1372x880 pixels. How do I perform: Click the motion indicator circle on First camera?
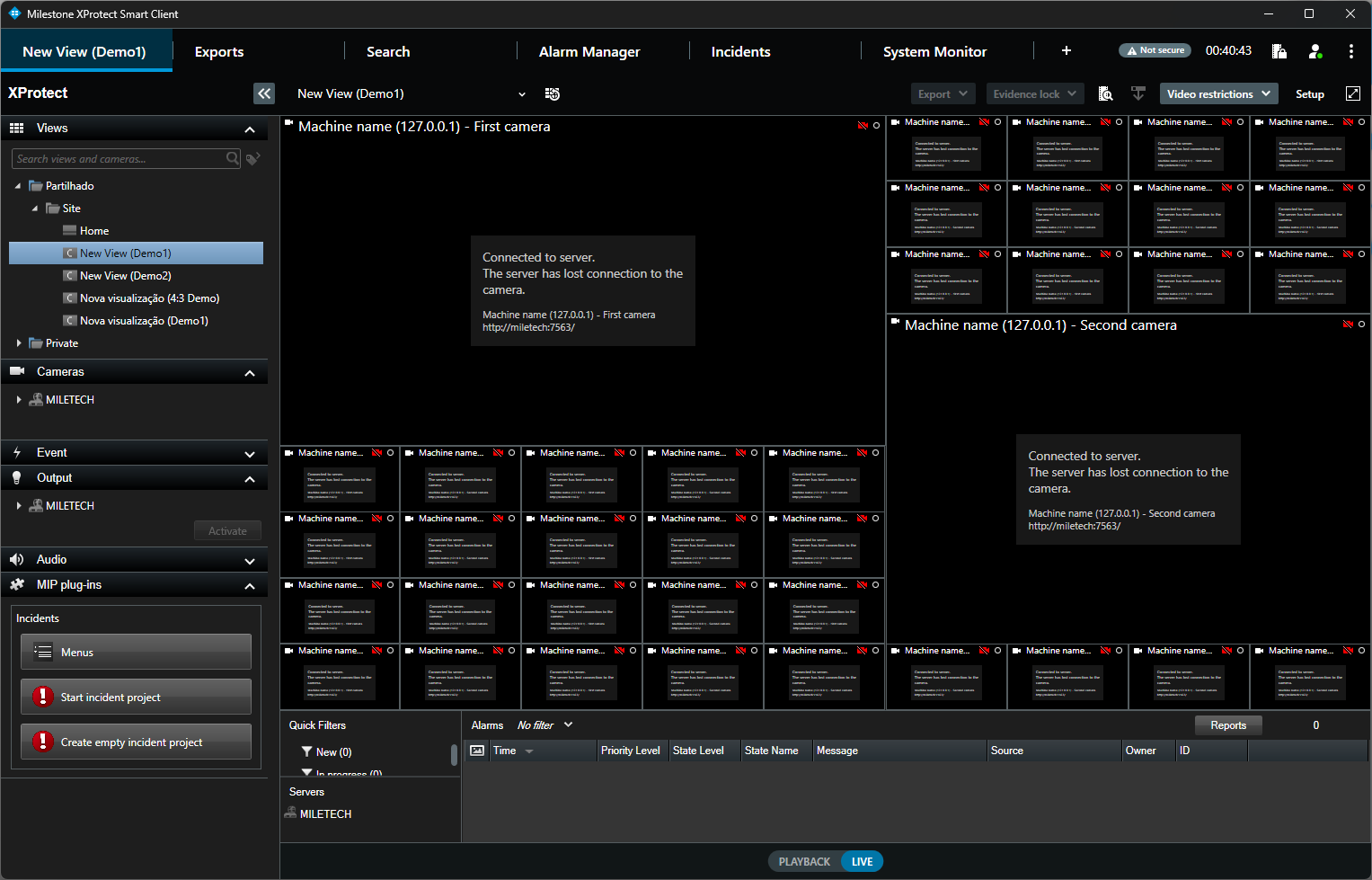pyautogui.click(x=877, y=126)
